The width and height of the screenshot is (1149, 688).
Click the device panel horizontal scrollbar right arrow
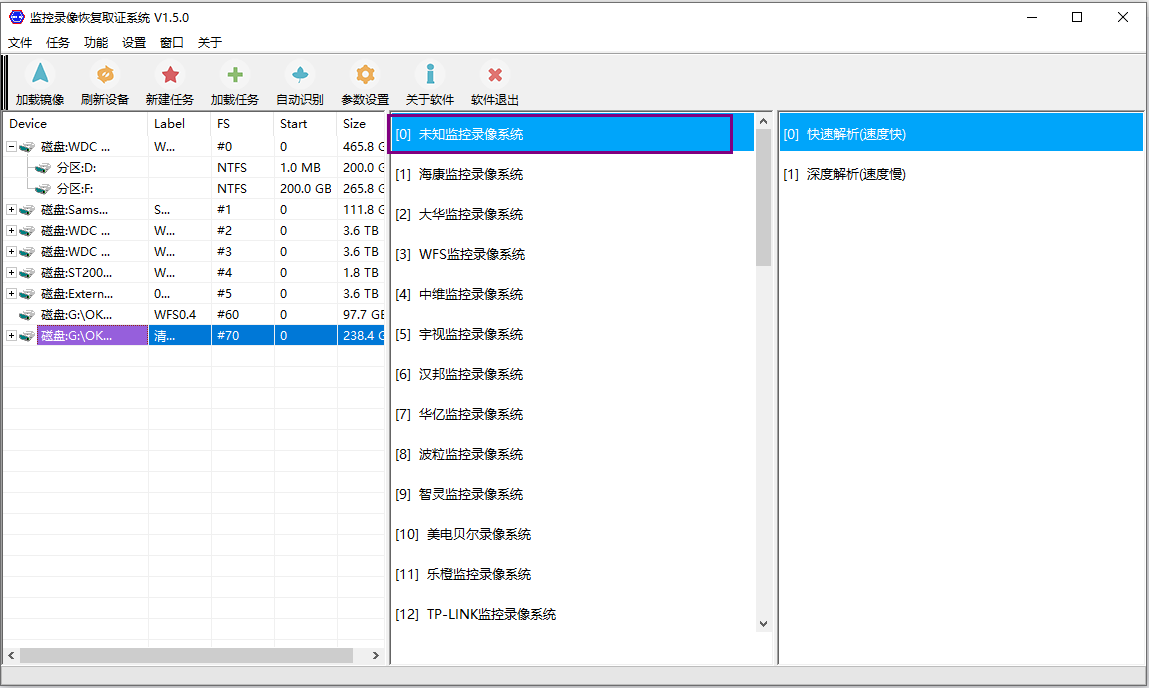tap(376, 656)
